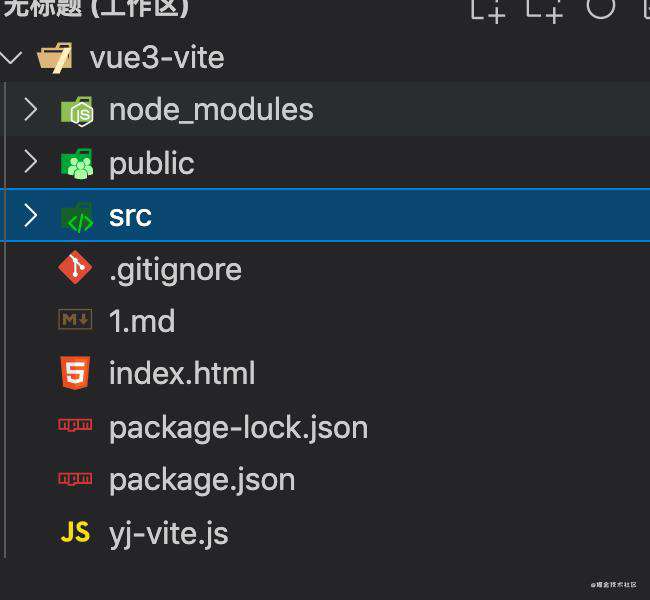Open the index.html file
Viewport: 650px width, 600px height.
coord(182,373)
